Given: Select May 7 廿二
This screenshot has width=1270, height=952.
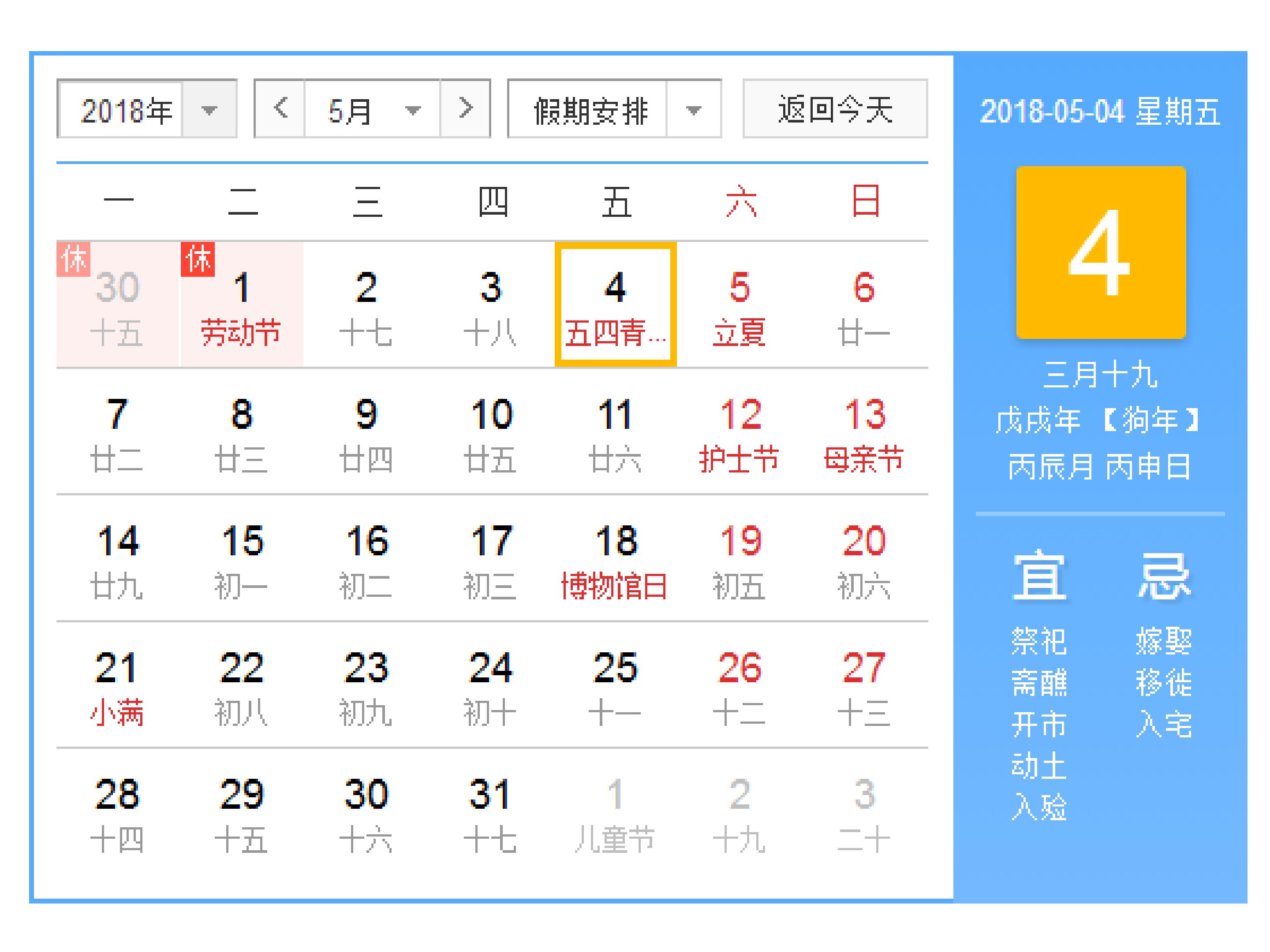Looking at the screenshot, I should (117, 431).
